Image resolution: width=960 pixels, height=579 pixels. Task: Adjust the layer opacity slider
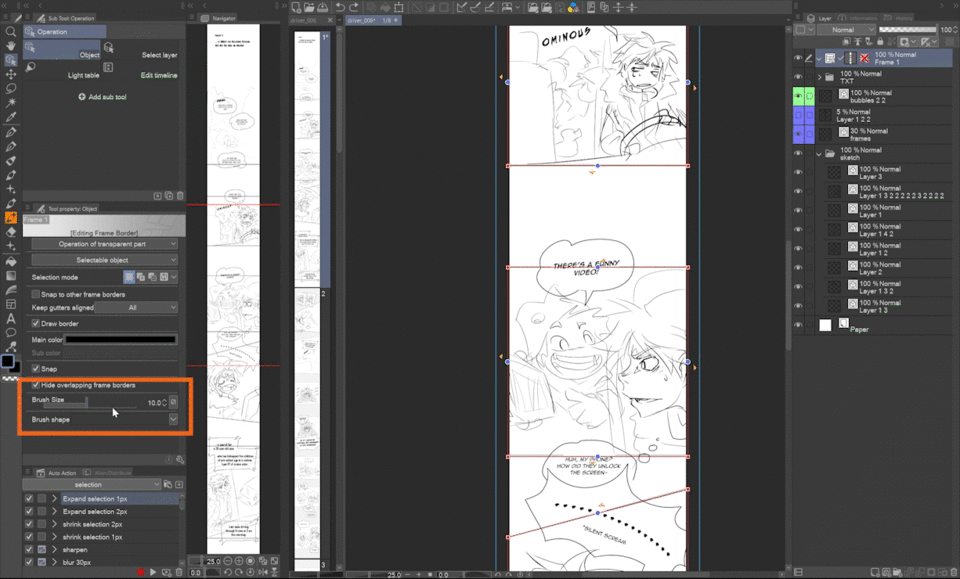pos(908,29)
